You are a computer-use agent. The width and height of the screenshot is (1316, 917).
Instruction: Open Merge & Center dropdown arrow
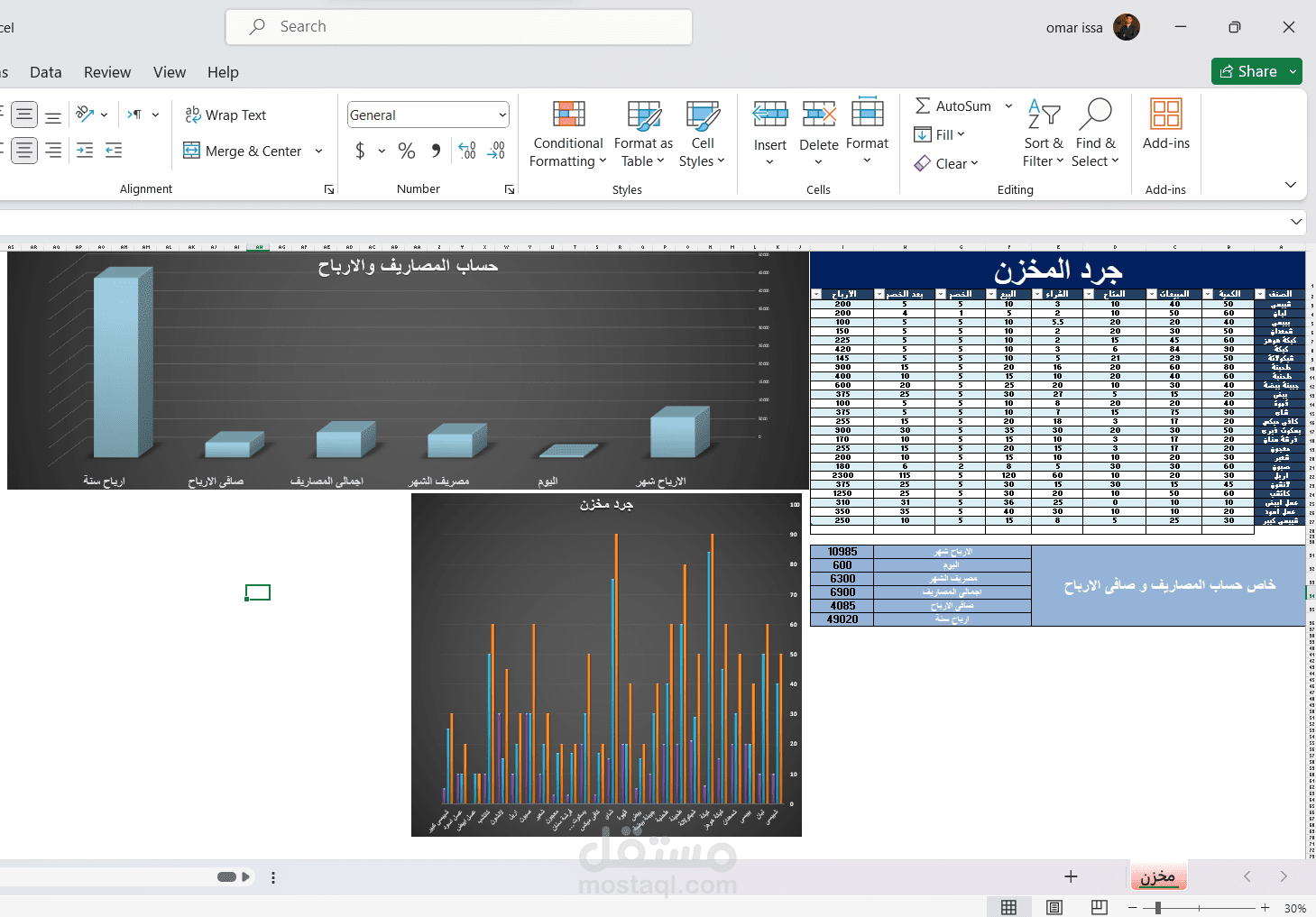[x=318, y=151]
